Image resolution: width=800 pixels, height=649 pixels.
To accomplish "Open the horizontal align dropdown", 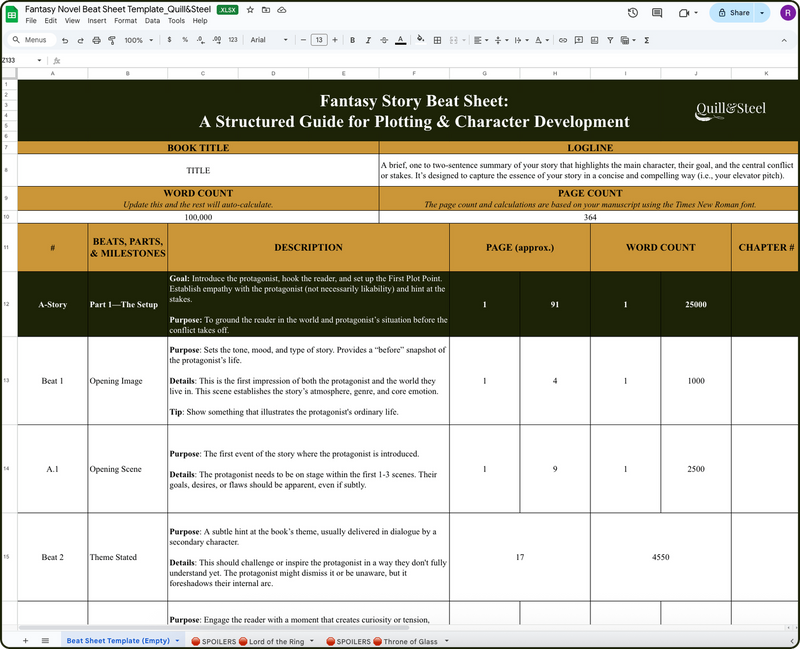I will click(x=481, y=40).
